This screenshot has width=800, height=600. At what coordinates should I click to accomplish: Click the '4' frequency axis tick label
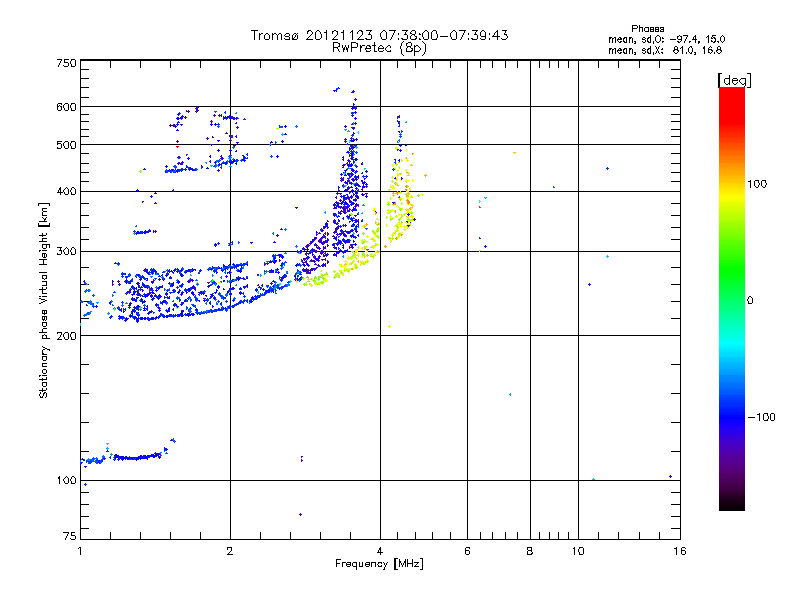coord(380,551)
